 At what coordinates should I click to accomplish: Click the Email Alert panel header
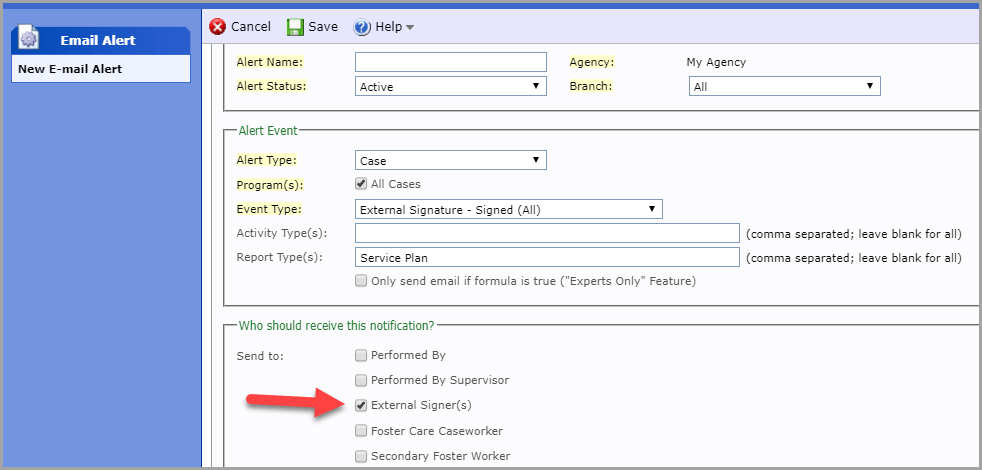pyautogui.click(x=101, y=40)
